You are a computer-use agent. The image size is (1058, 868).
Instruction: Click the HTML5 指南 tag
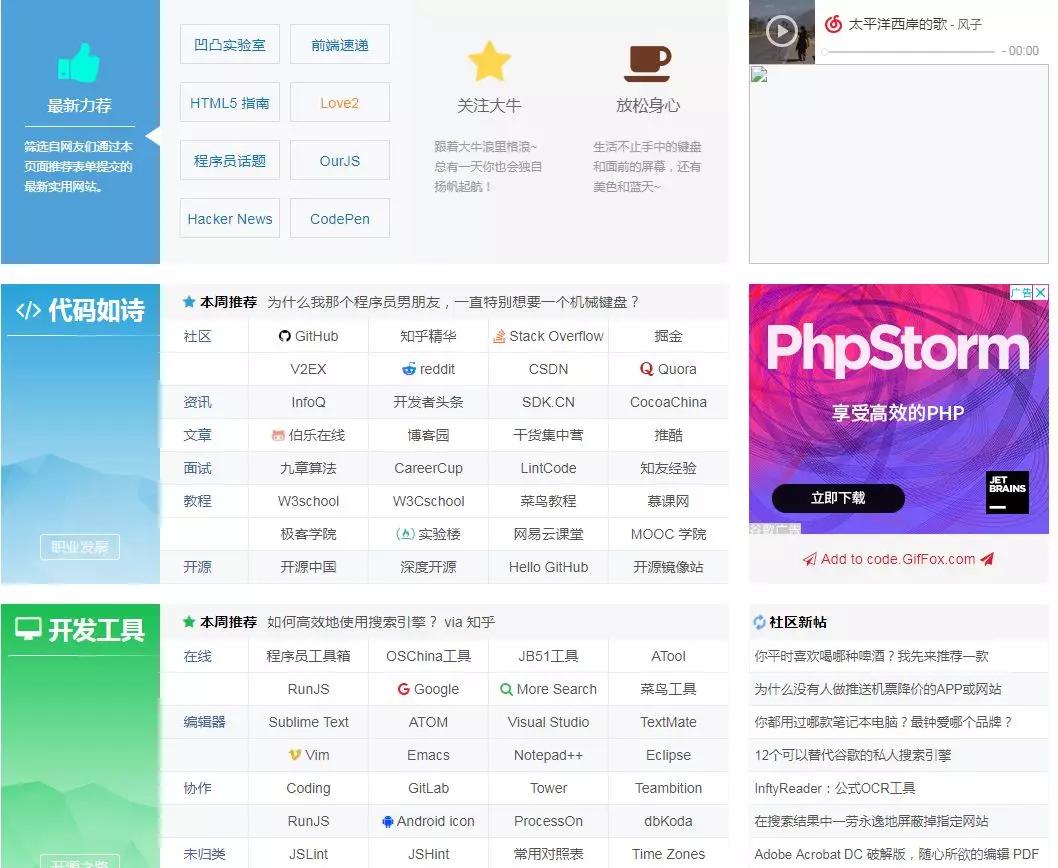click(229, 102)
